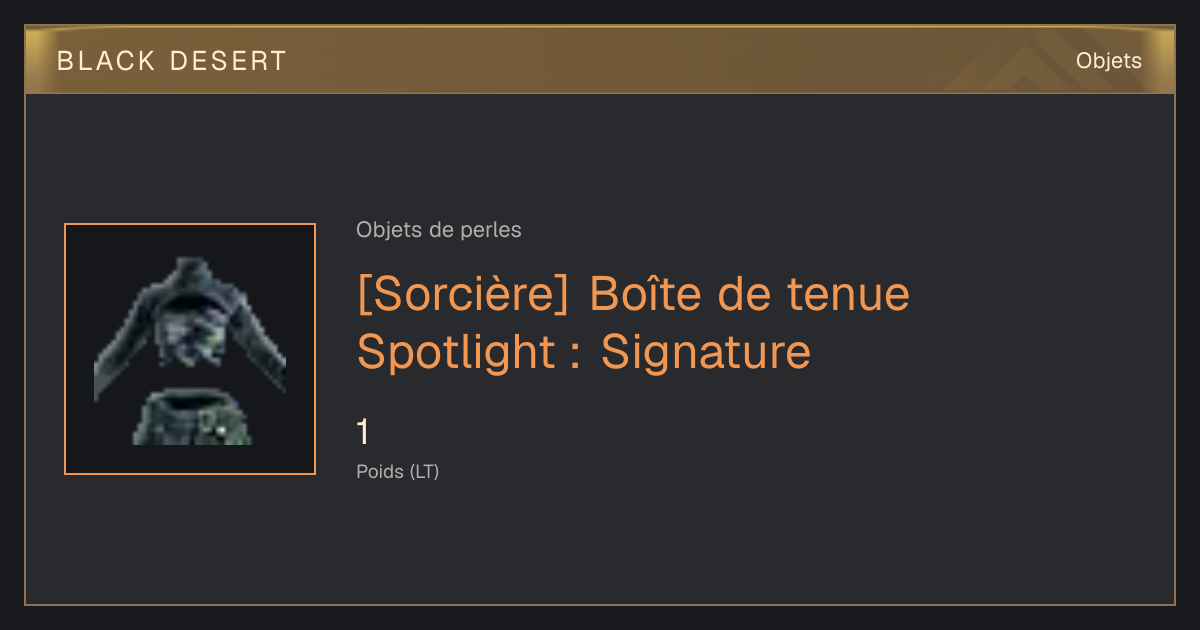This screenshot has width=1200, height=630.
Task: Select the weight value 1
Action: pyautogui.click(x=363, y=432)
